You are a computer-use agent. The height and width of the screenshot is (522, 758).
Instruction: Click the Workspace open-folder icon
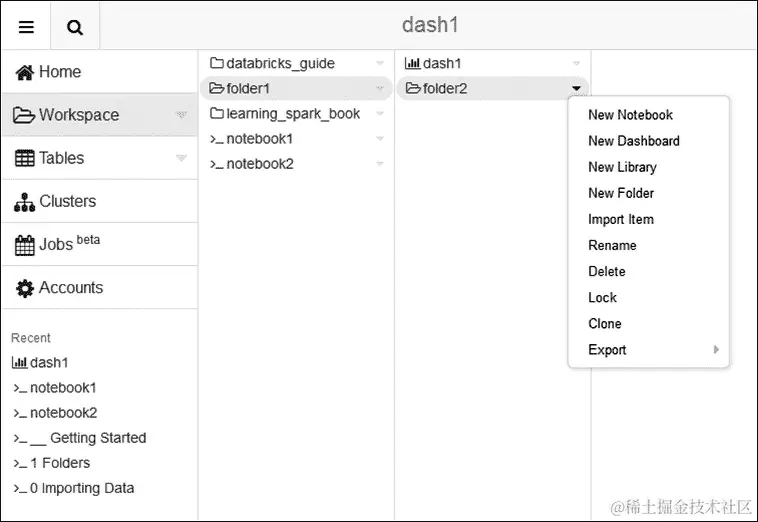[24, 115]
